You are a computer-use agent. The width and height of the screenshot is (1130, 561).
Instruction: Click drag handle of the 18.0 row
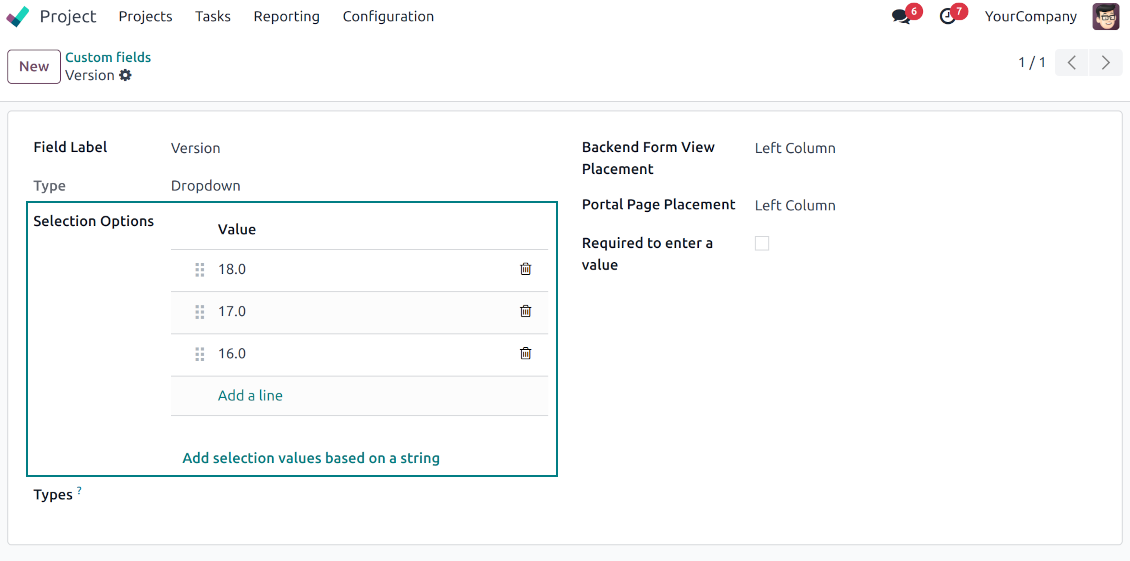199,270
